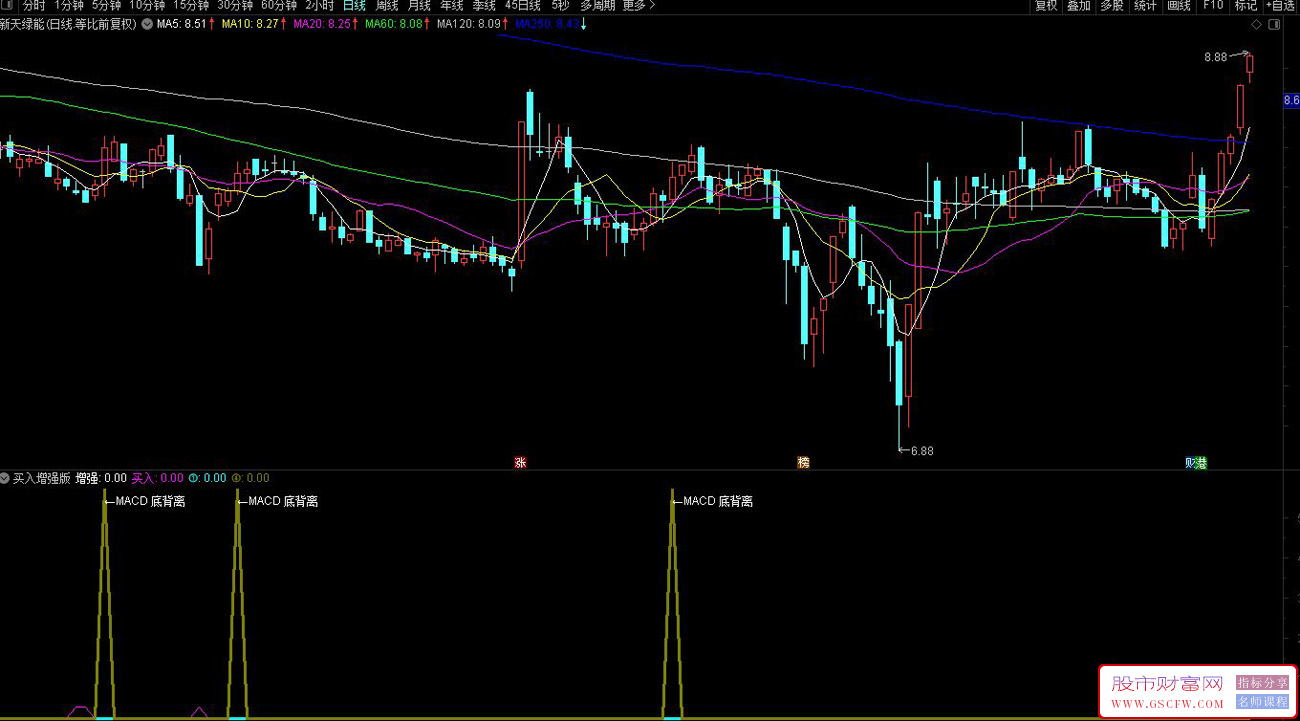Open F10 company information
Screen dimensions: 1300x721
(x=1213, y=6)
